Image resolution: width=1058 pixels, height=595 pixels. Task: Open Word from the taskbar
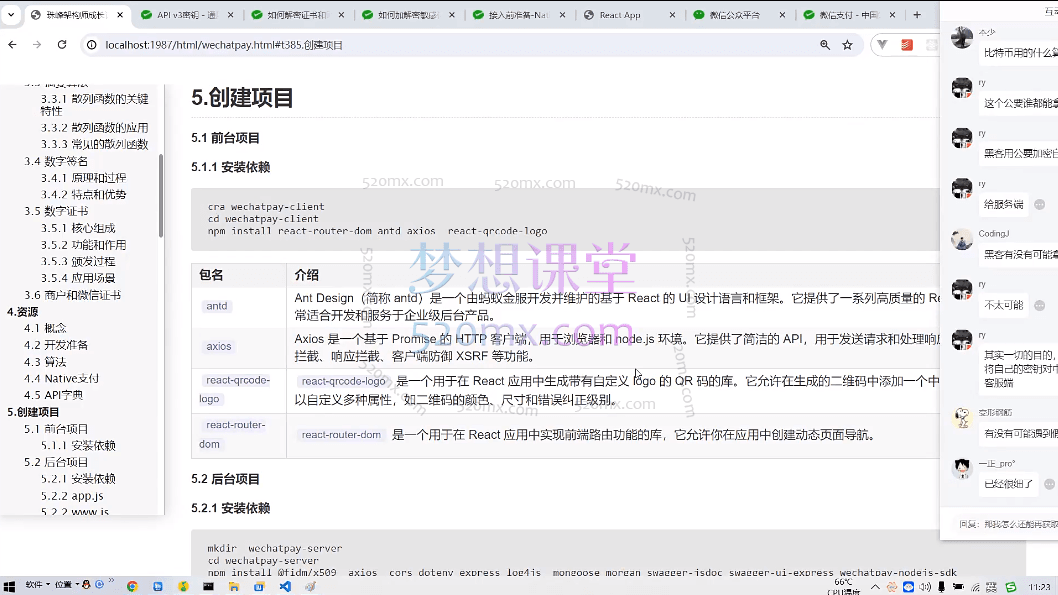(258, 586)
